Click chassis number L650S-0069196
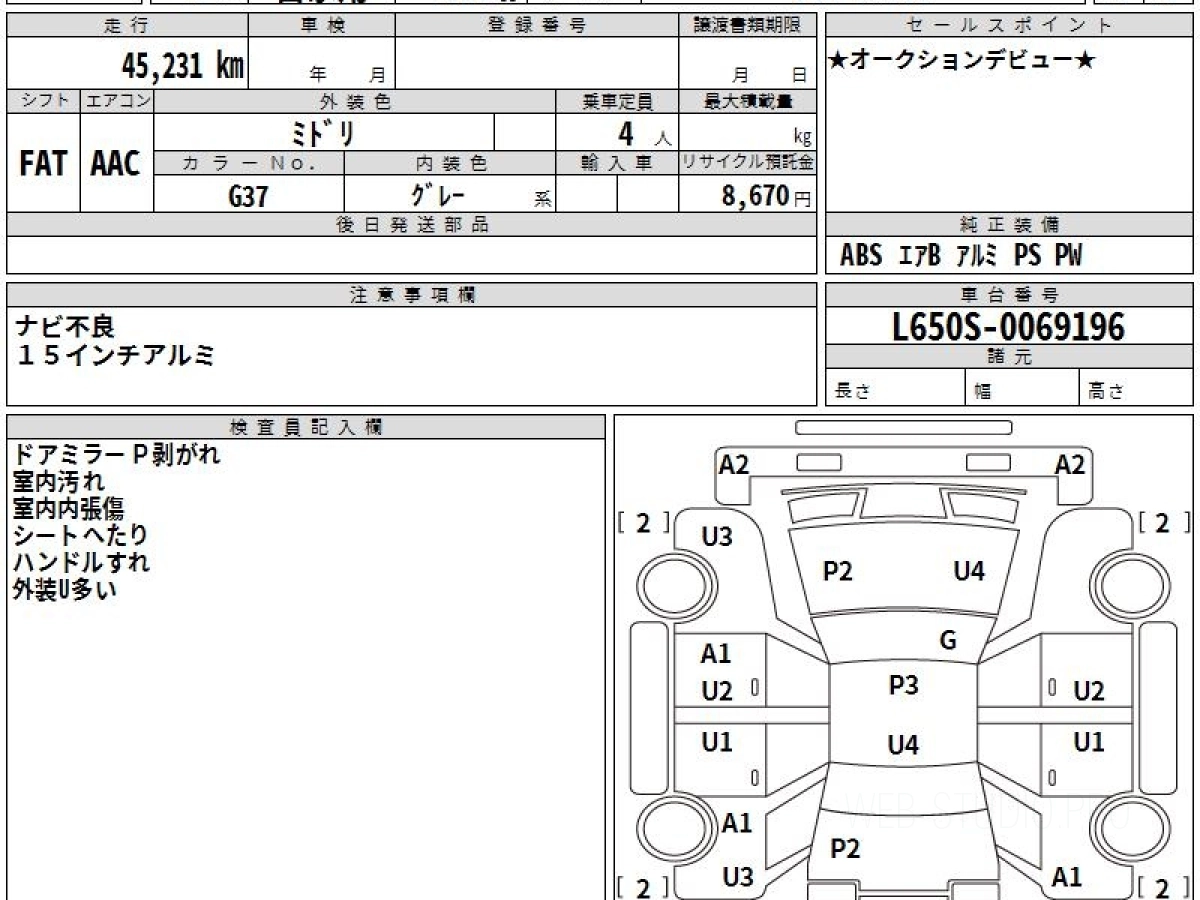 point(1009,326)
